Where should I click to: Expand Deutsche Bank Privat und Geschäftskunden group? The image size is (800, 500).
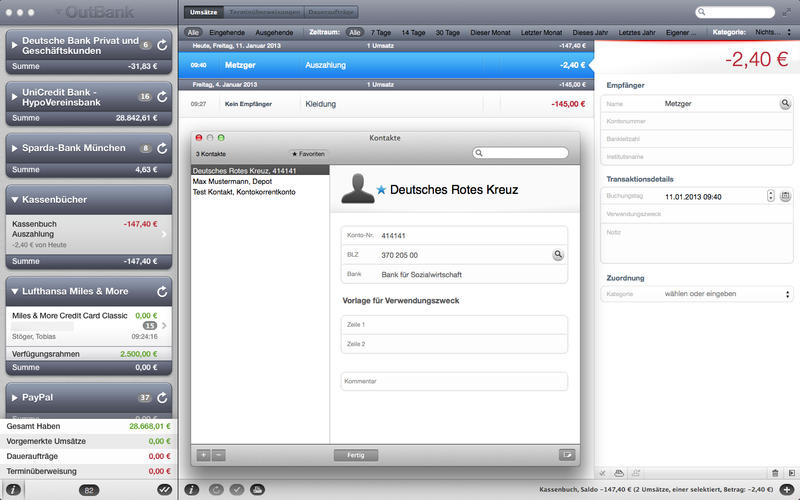(14, 45)
